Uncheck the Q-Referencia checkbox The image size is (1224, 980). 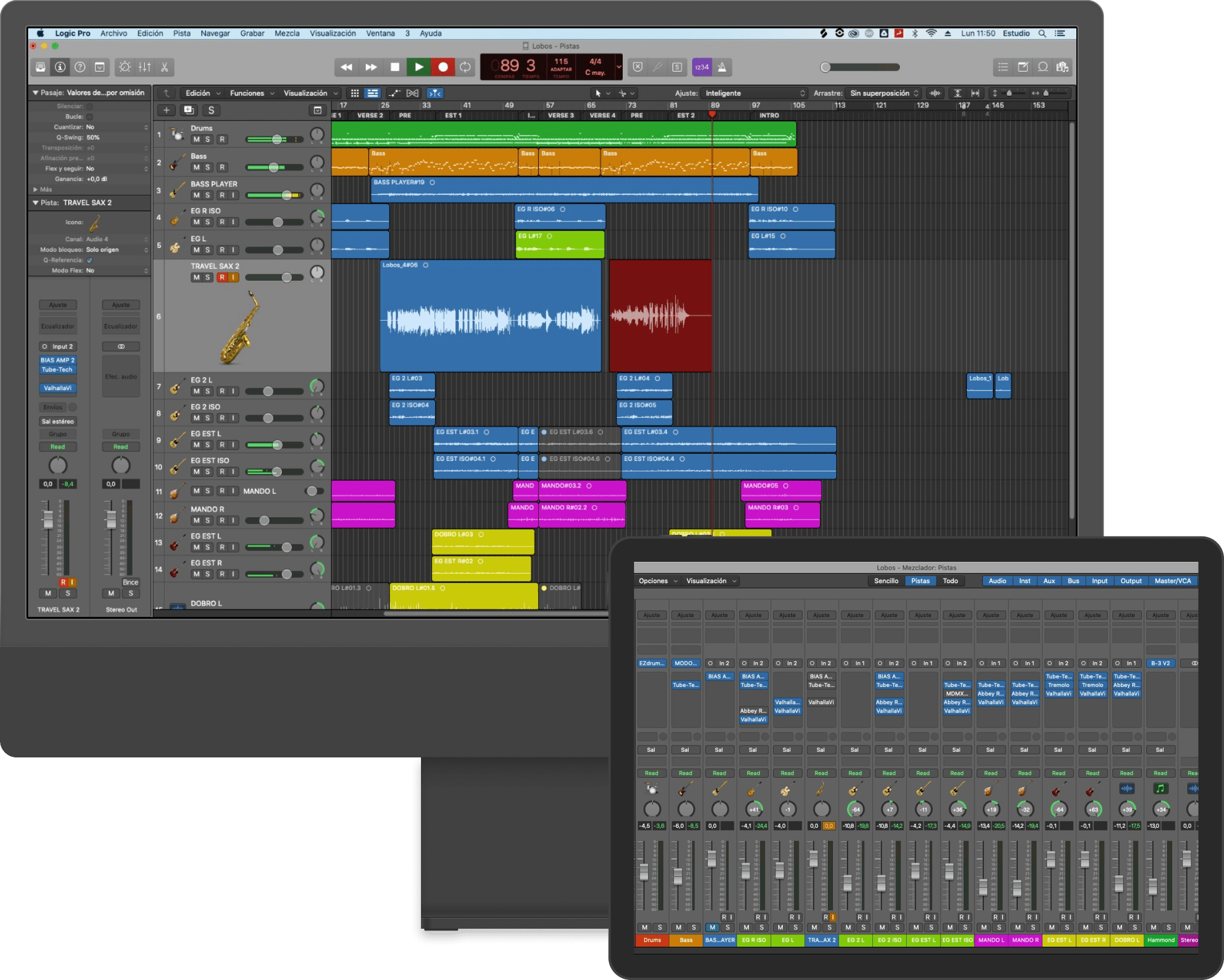[90, 260]
